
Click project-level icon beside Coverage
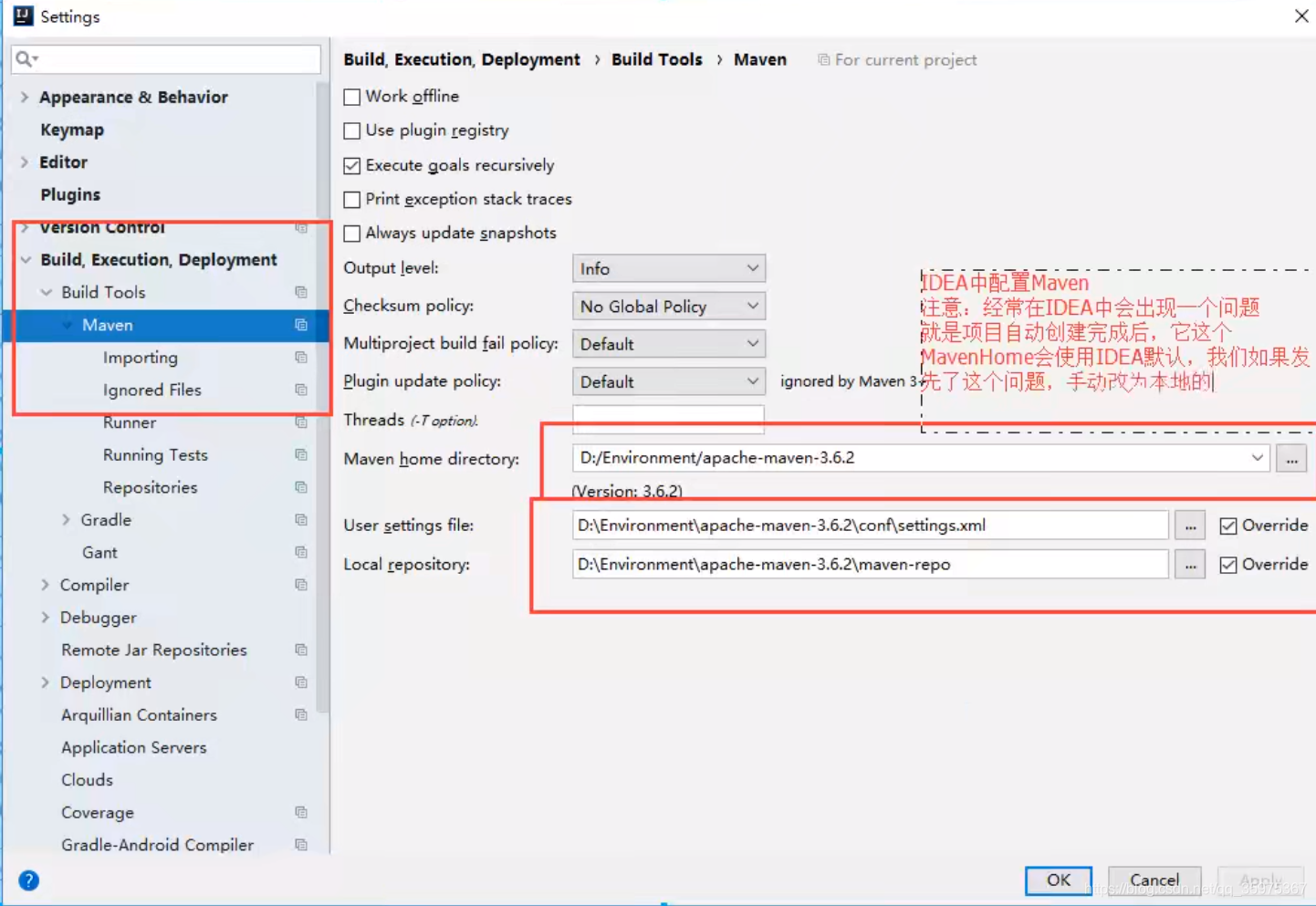[x=300, y=812]
